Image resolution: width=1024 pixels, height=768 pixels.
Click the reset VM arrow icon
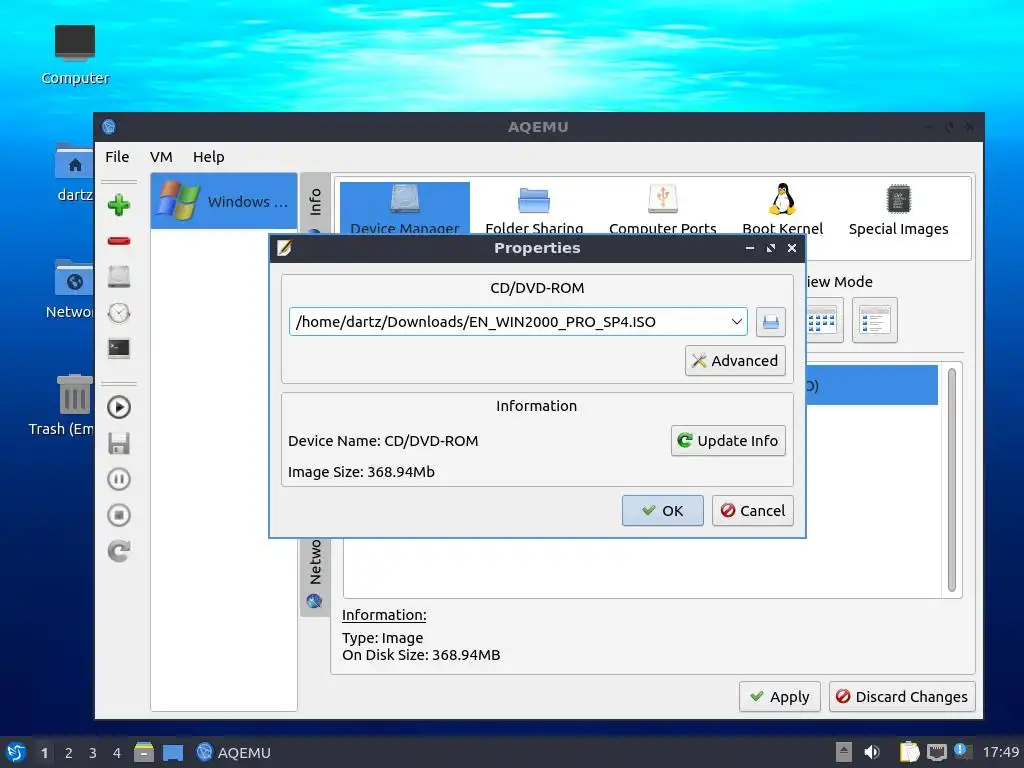click(119, 551)
